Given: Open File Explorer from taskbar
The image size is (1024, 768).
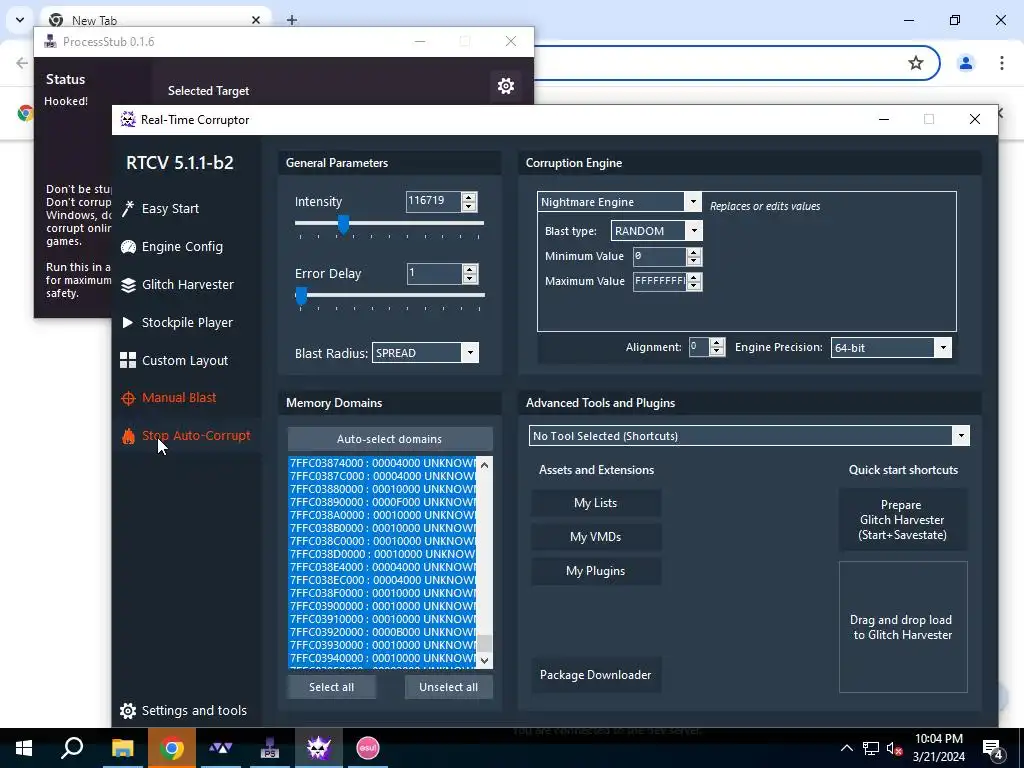Looking at the screenshot, I should pos(122,748).
